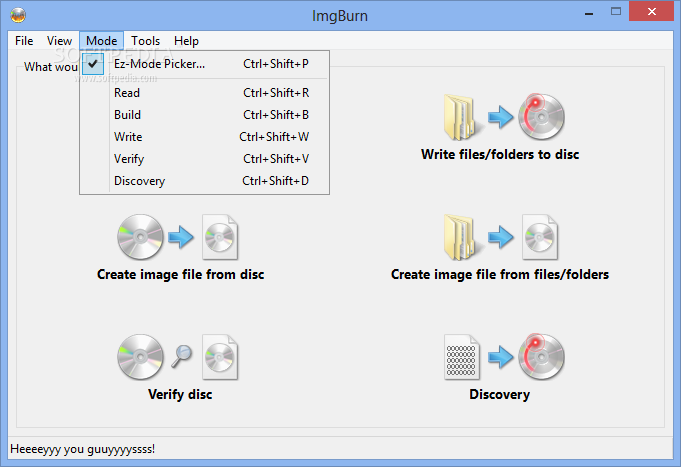The height and width of the screenshot is (467, 681).
Task: Minimize the ImgBurn window
Action: click(589, 12)
